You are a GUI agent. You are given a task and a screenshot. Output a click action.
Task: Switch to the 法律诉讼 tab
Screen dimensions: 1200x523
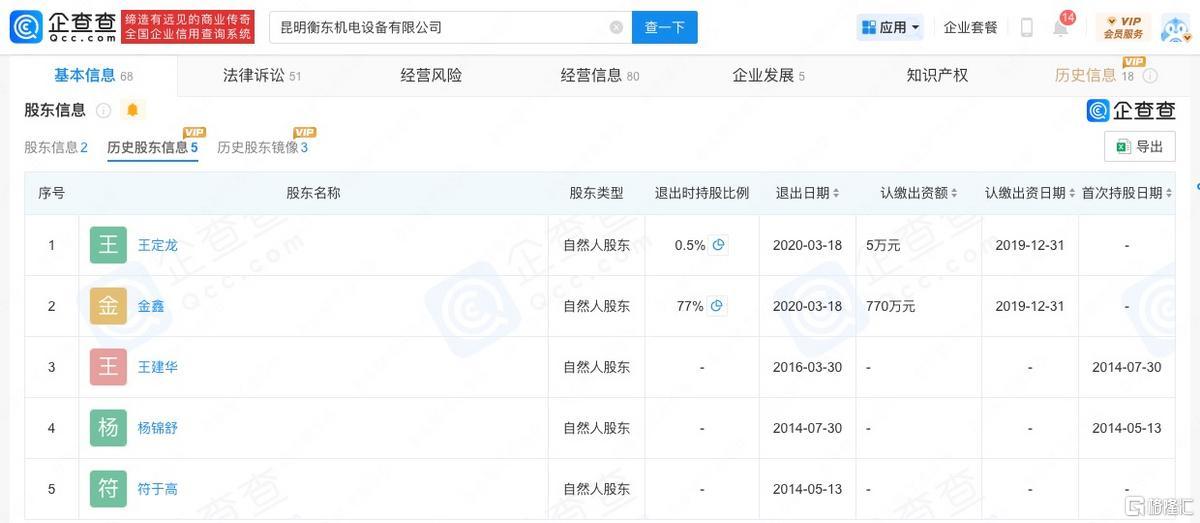(x=261, y=75)
